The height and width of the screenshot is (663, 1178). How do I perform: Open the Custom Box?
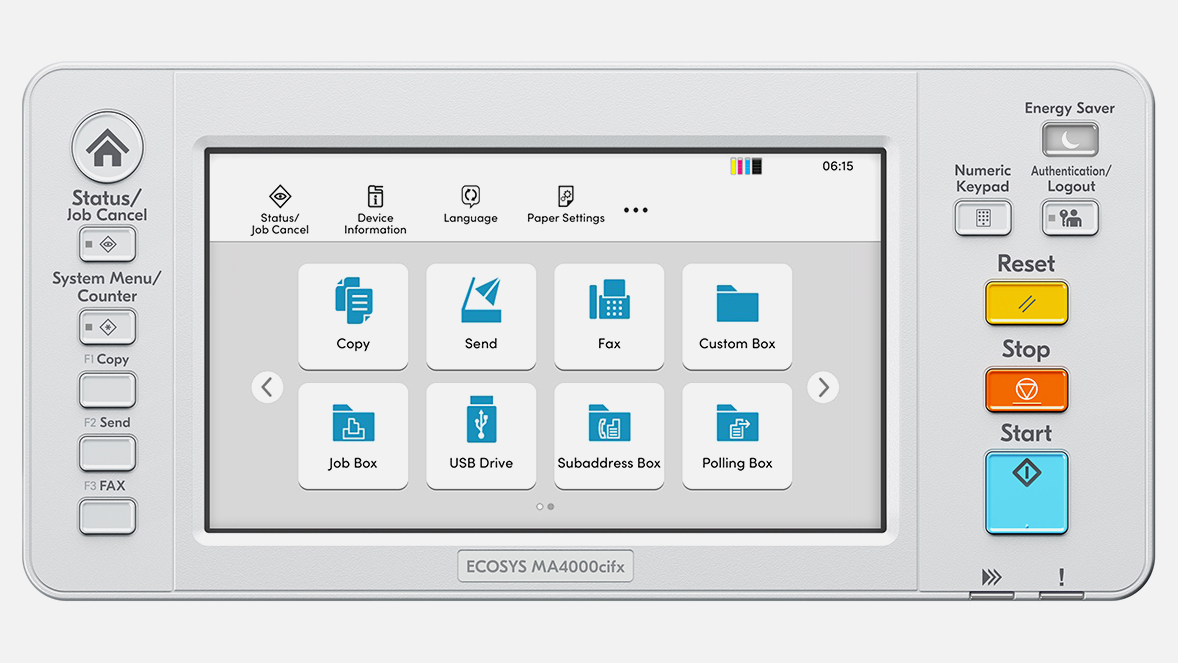click(x=737, y=316)
